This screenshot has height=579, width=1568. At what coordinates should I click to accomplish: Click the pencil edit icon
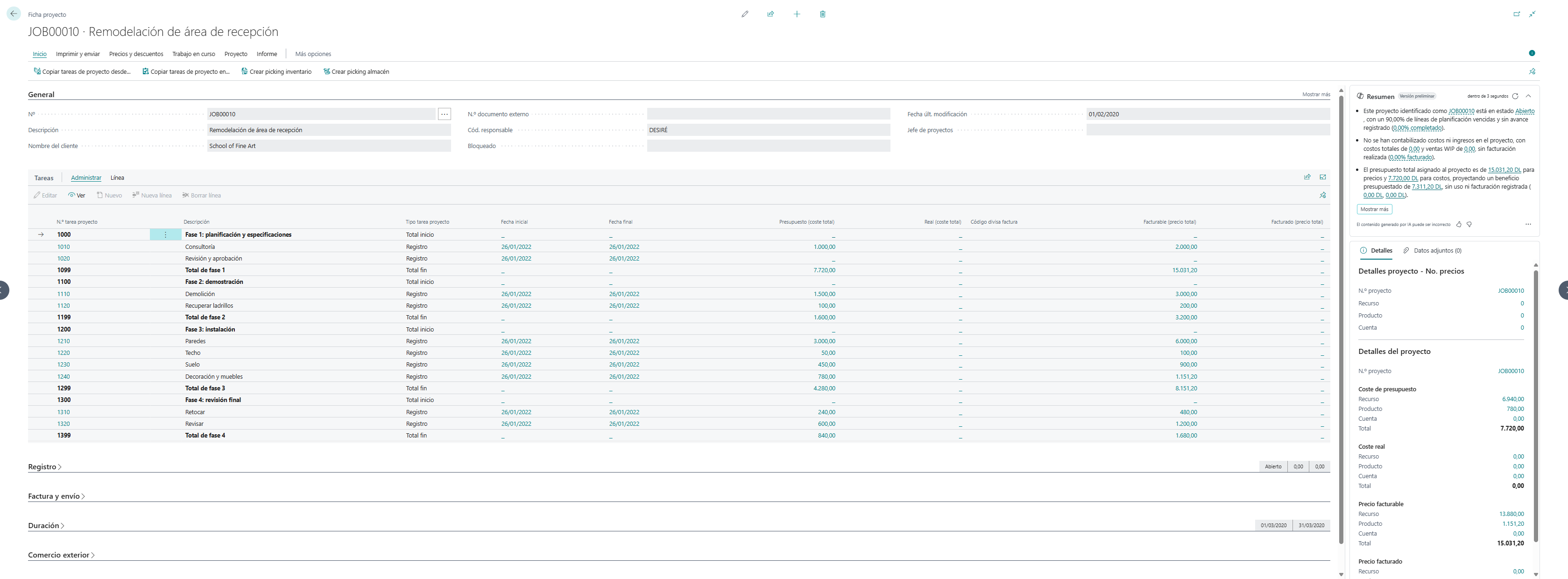(x=744, y=14)
